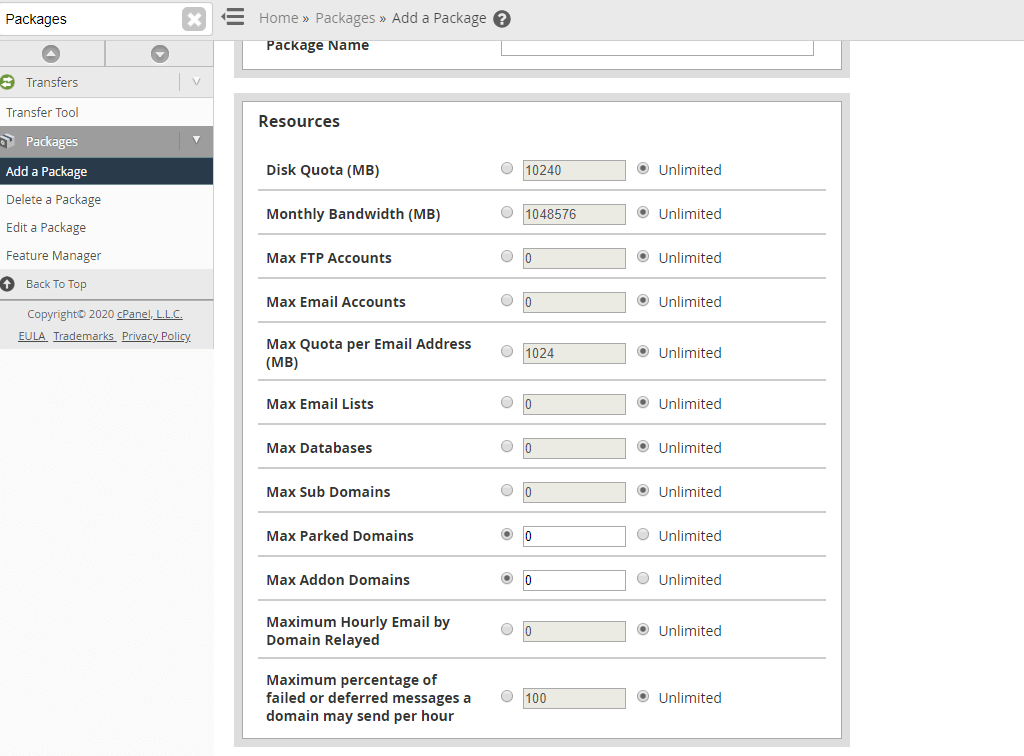Select custom radio for failed or deferred messages
Viewport: 1024px width, 756px height.
click(x=507, y=696)
